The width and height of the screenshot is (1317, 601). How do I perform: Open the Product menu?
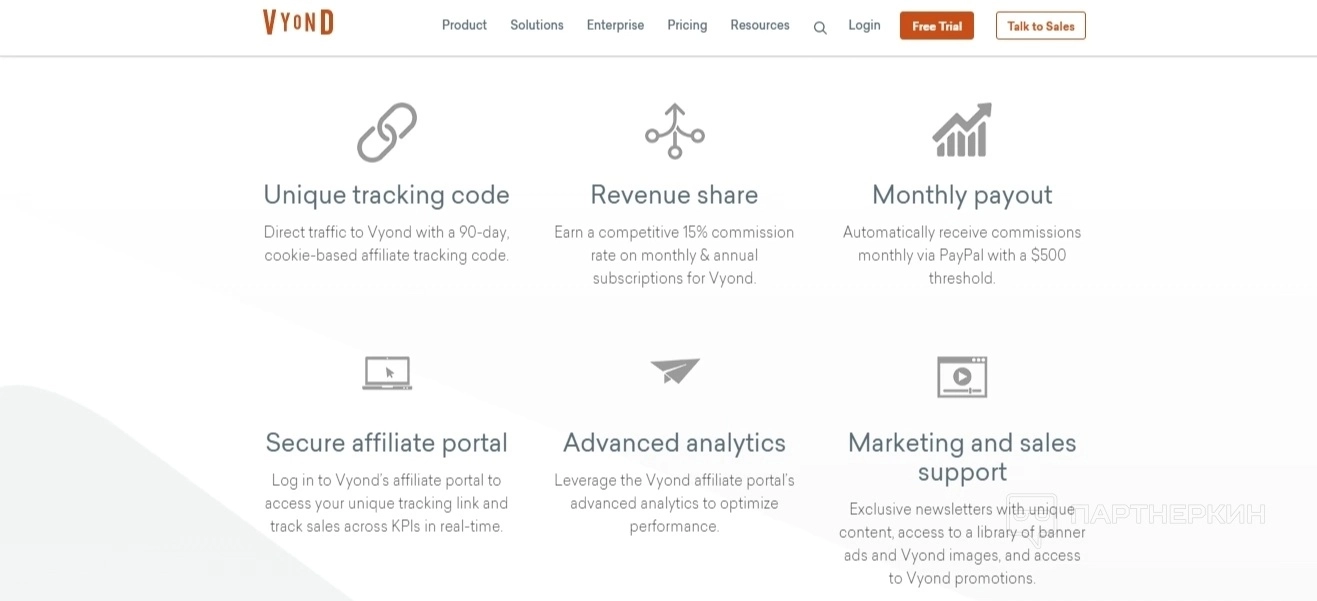point(464,25)
